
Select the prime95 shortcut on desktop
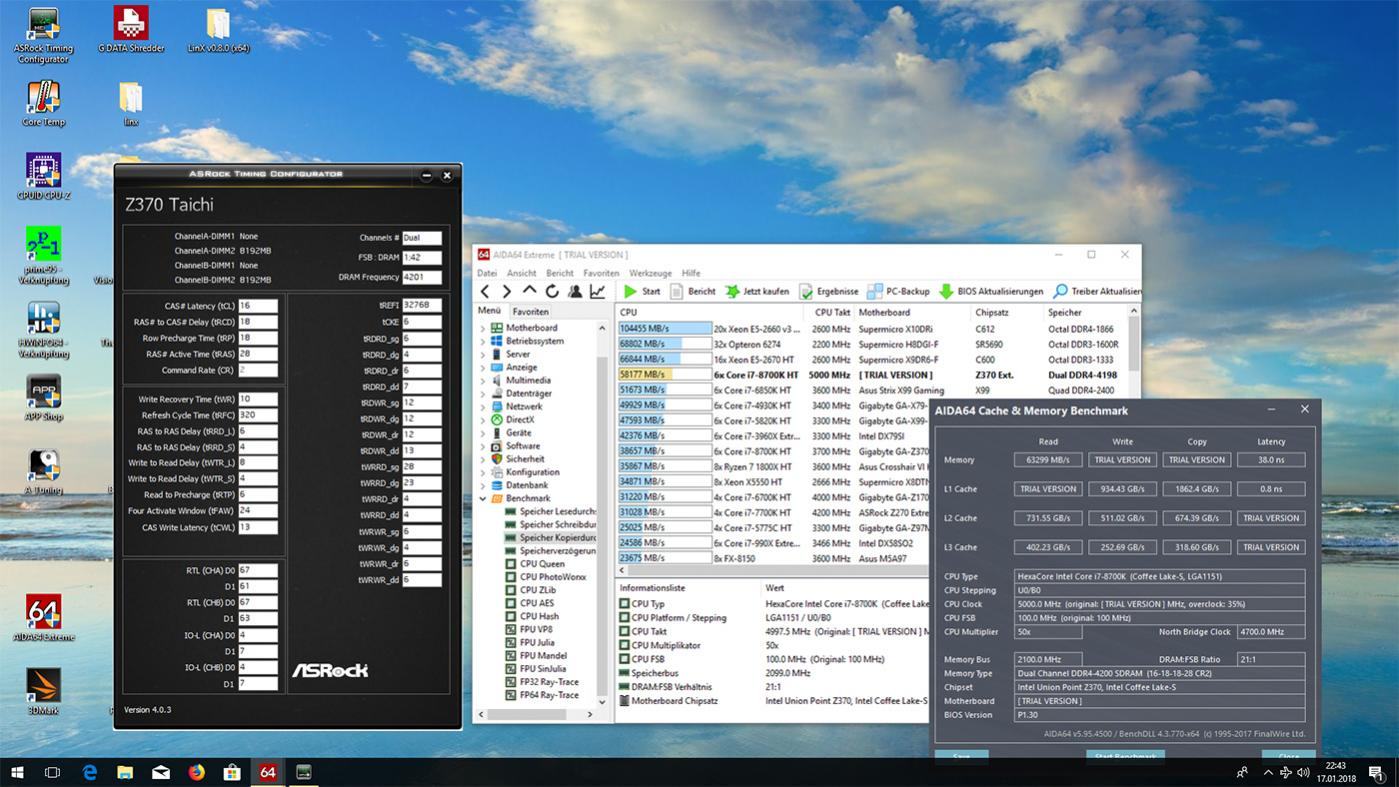click(x=43, y=256)
